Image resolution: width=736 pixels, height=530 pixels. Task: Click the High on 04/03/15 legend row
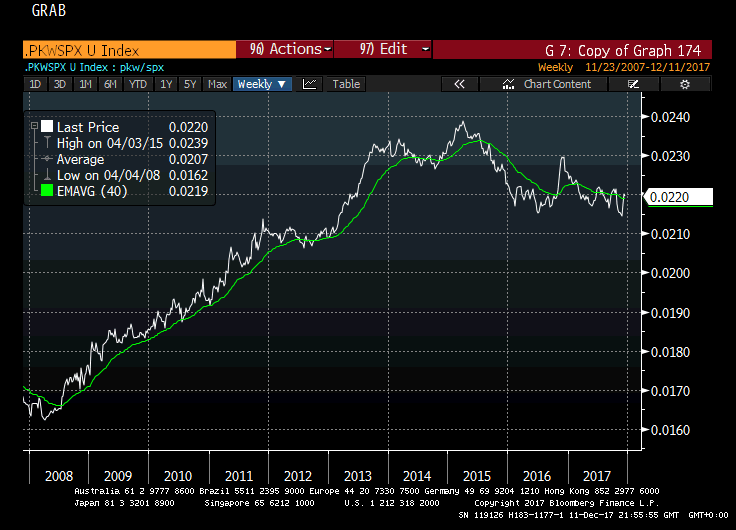(125, 143)
